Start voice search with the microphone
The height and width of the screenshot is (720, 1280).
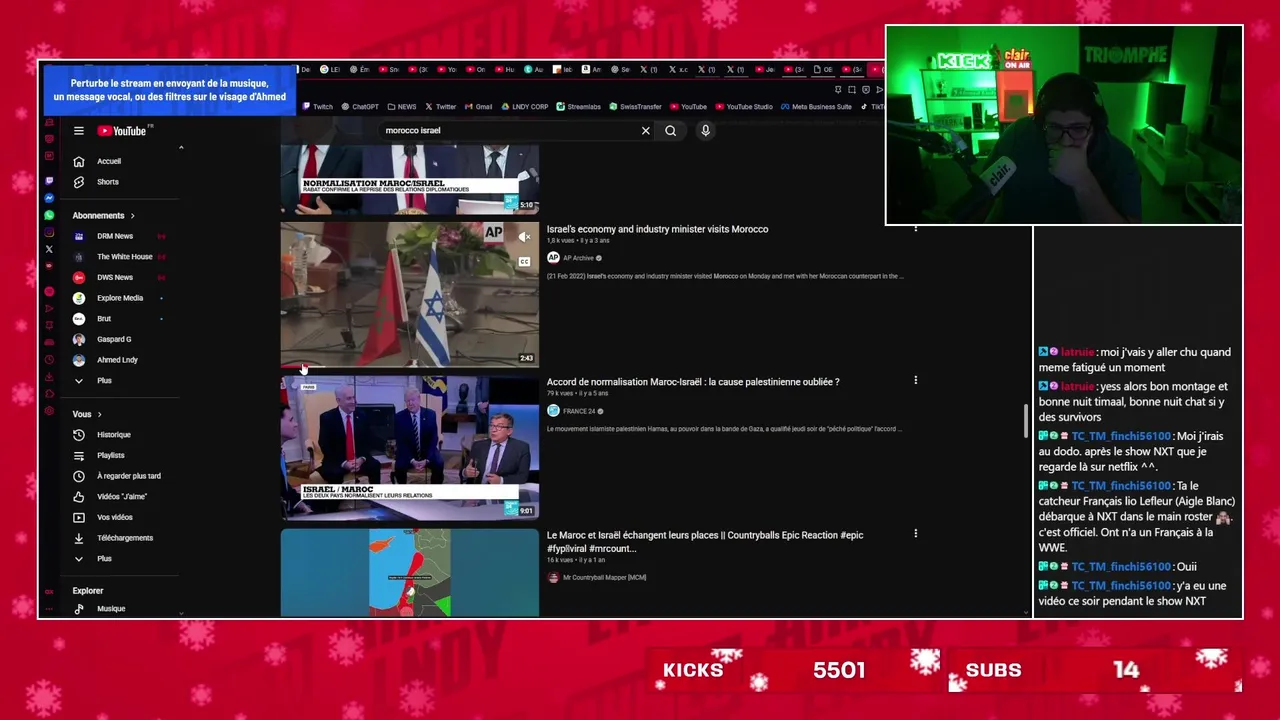point(705,130)
